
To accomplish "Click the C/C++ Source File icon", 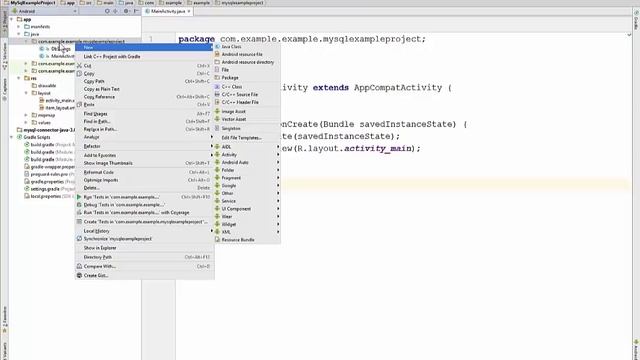I will [217, 94].
